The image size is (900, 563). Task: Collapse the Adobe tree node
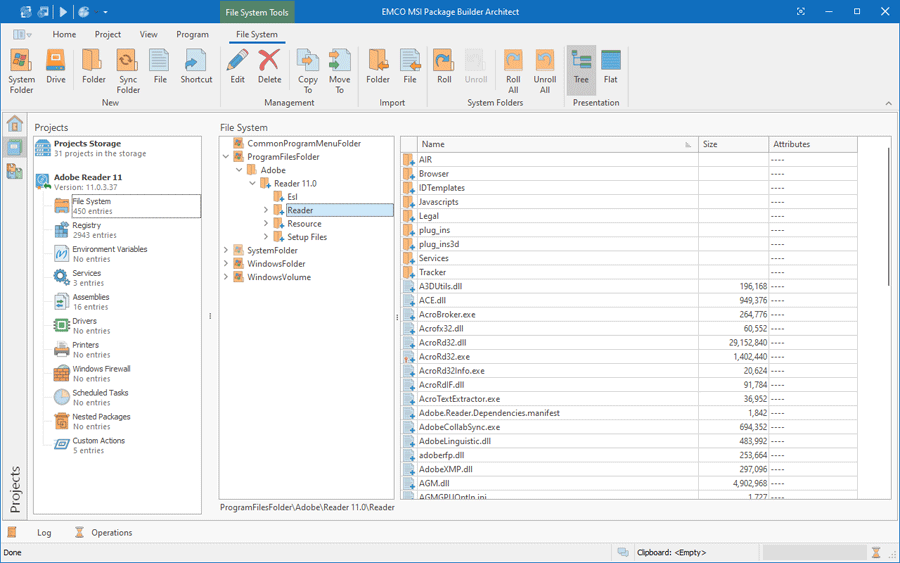tap(239, 170)
